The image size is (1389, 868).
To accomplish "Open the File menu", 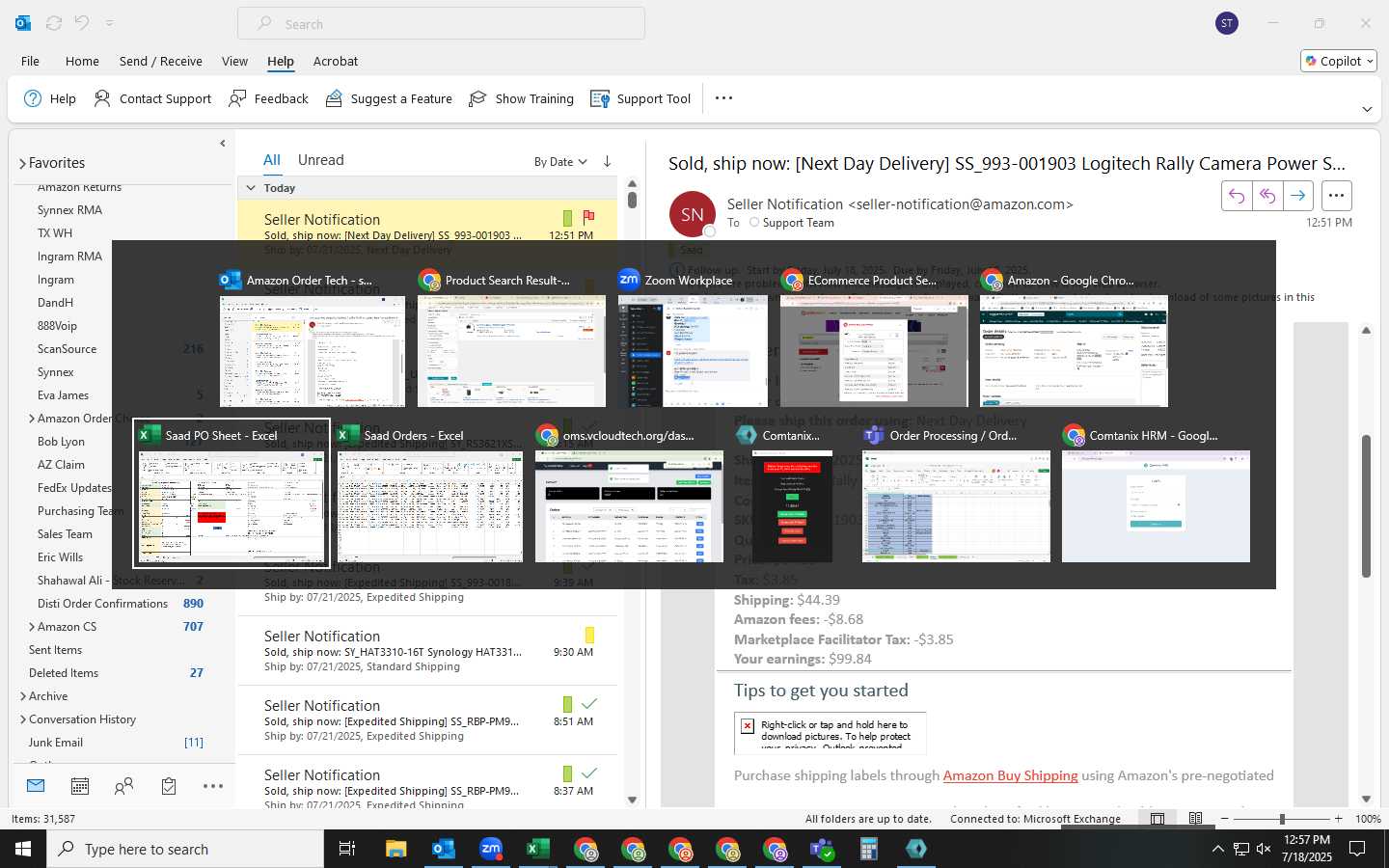I will click(x=31, y=61).
